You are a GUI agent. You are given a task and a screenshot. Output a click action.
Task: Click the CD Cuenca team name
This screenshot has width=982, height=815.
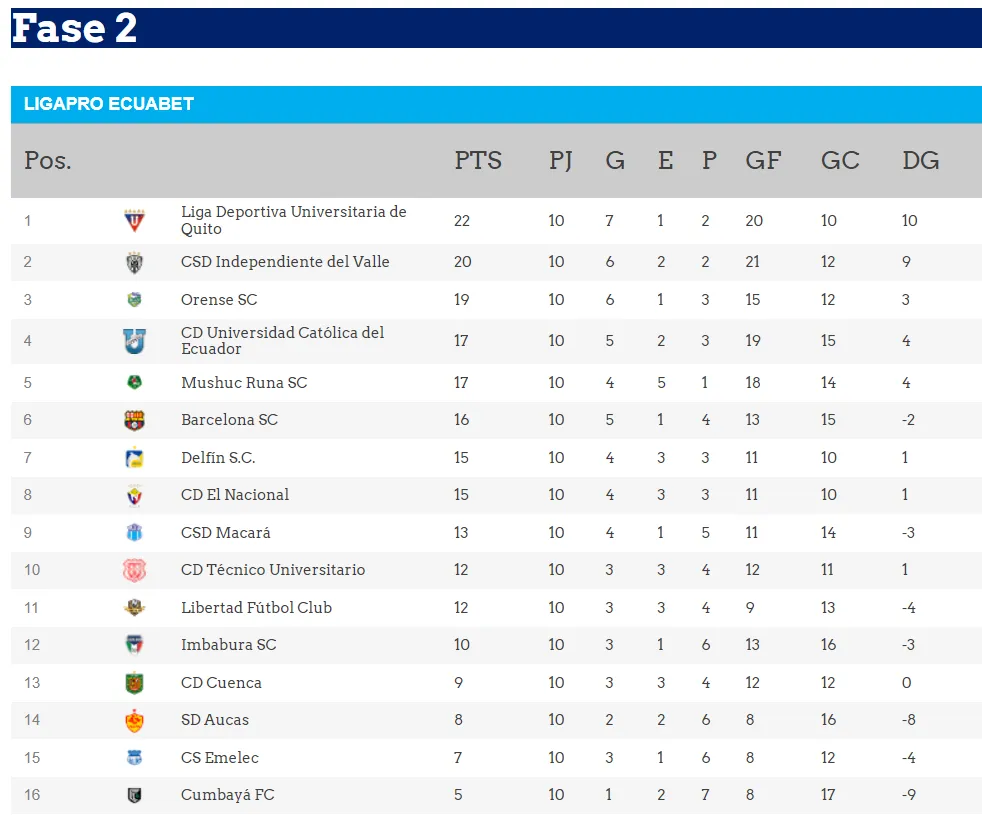tap(221, 683)
